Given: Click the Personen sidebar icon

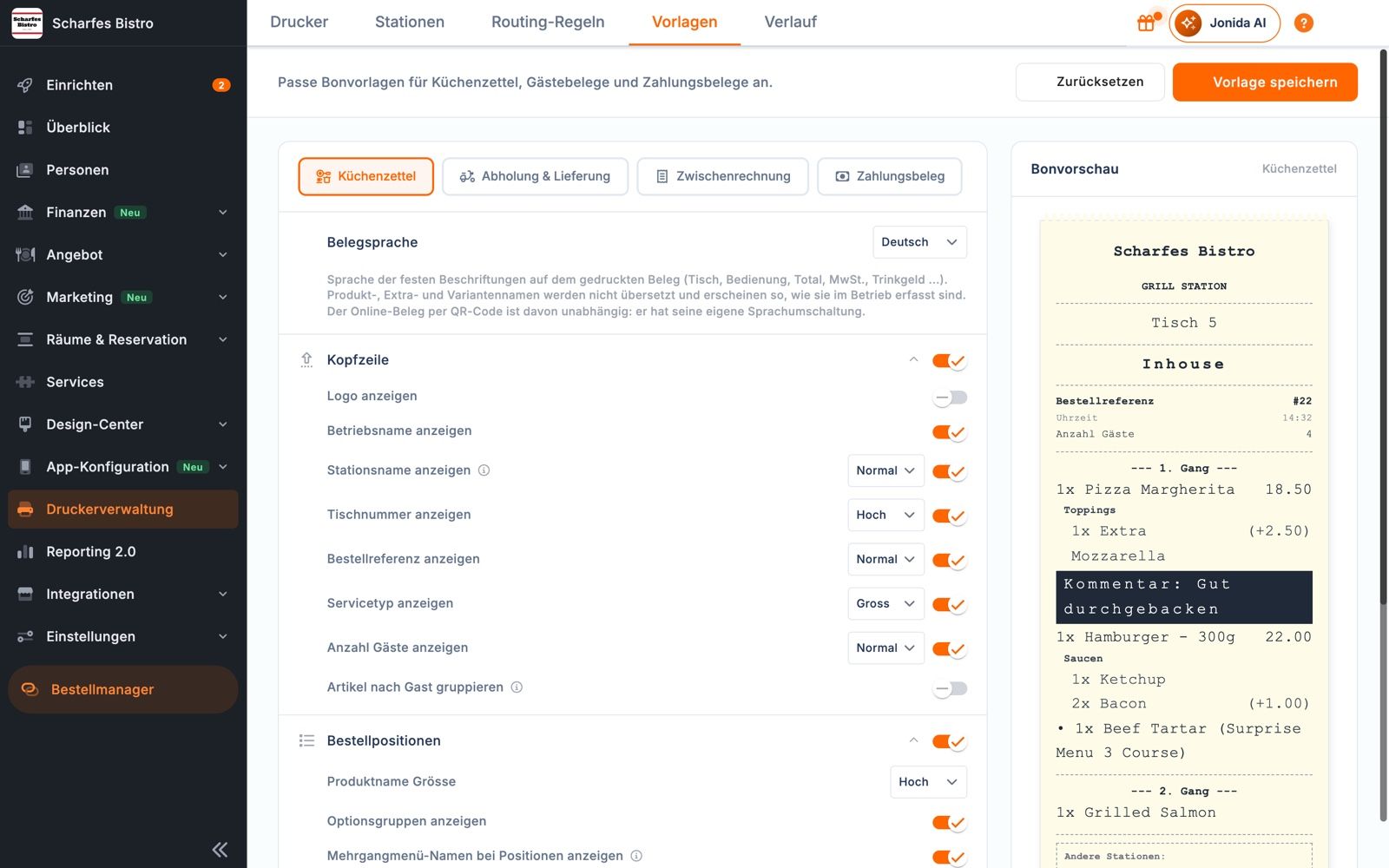Looking at the screenshot, I should click(25, 170).
